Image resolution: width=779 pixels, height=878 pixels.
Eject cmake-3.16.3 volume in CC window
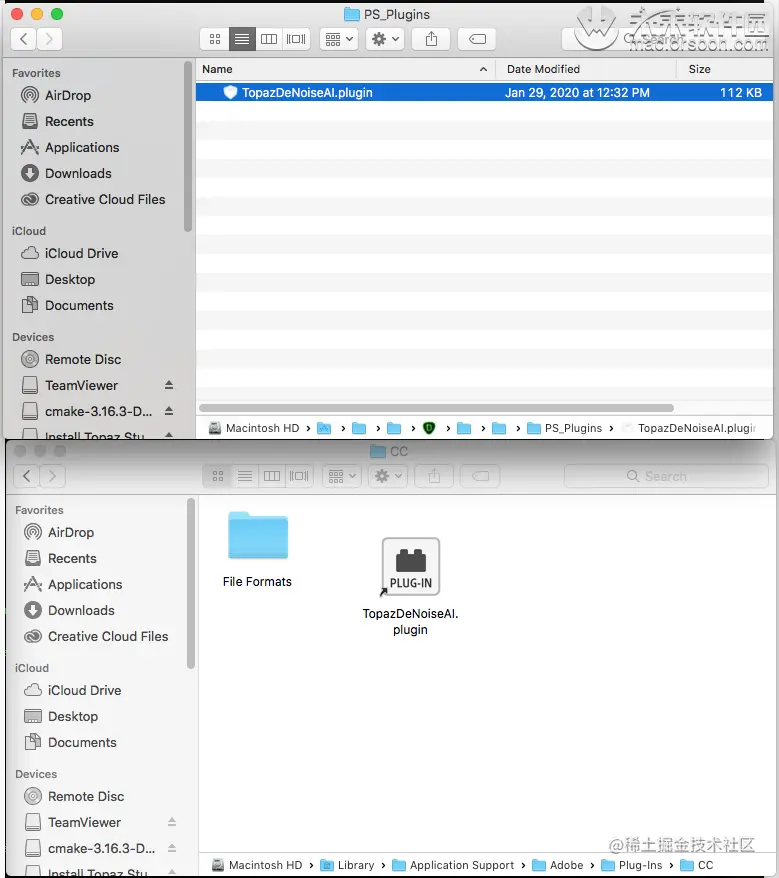172,848
